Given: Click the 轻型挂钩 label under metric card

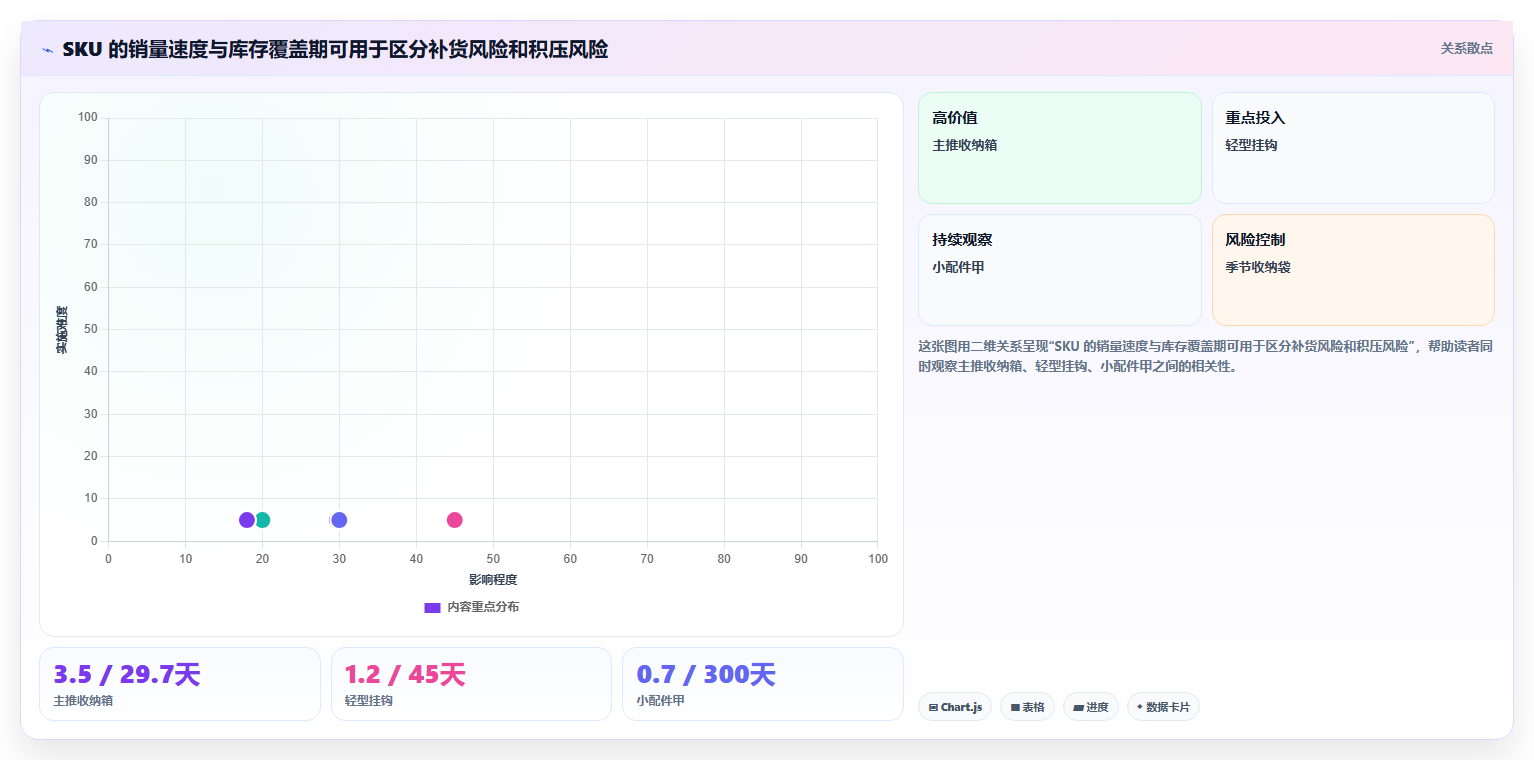Looking at the screenshot, I should point(368,701).
